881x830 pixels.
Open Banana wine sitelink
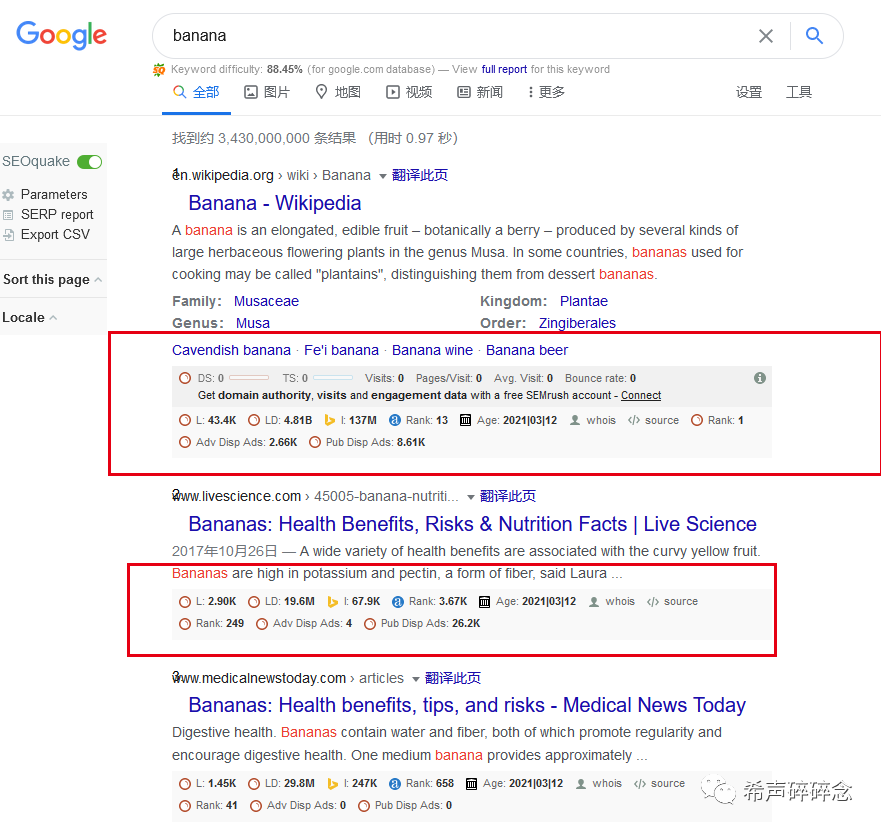432,351
